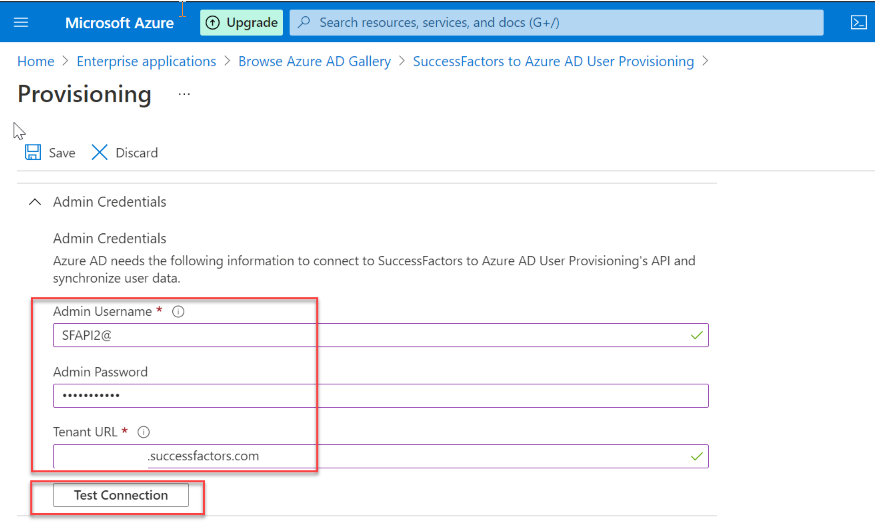Go to Microsoft Azure home logo
Image resolution: width=875 pixels, height=526 pixels.
coord(119,23)
